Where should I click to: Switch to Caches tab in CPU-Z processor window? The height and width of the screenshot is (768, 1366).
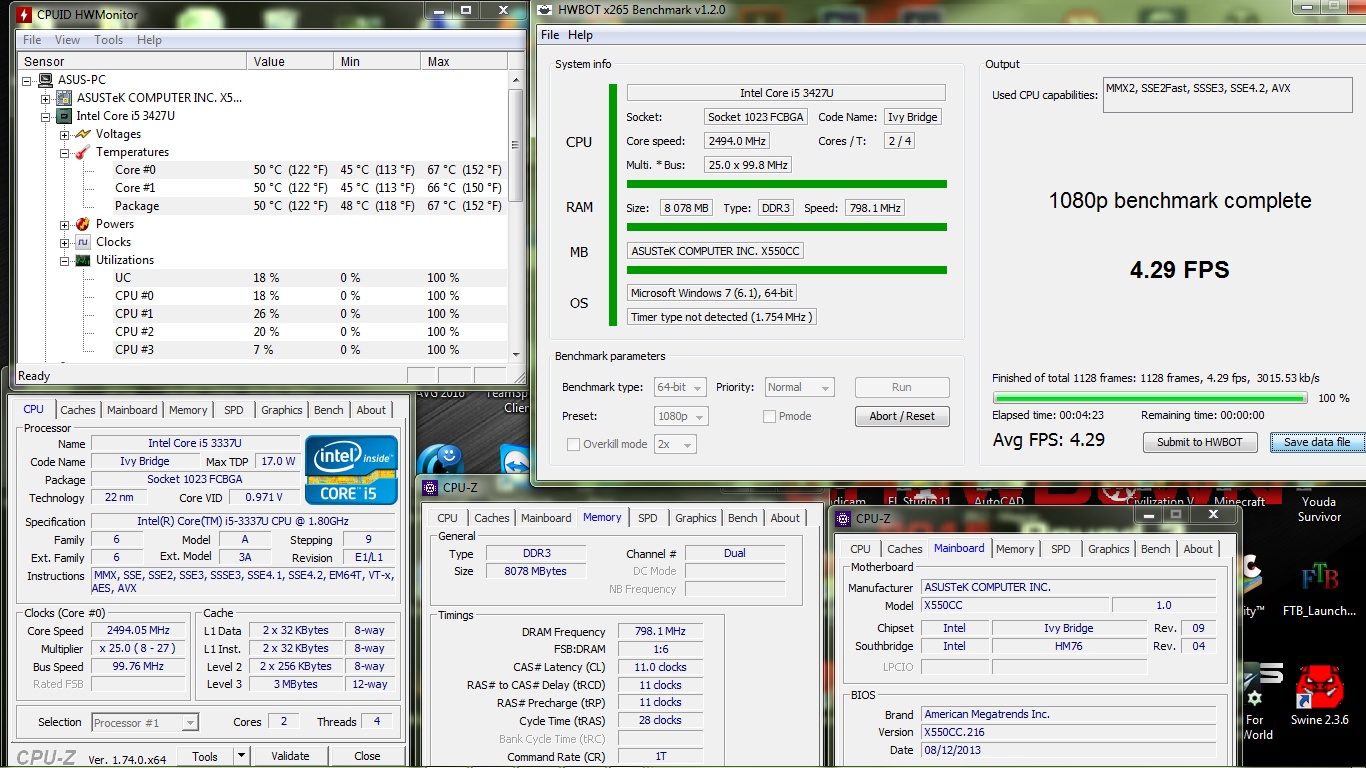click(78, 410)
